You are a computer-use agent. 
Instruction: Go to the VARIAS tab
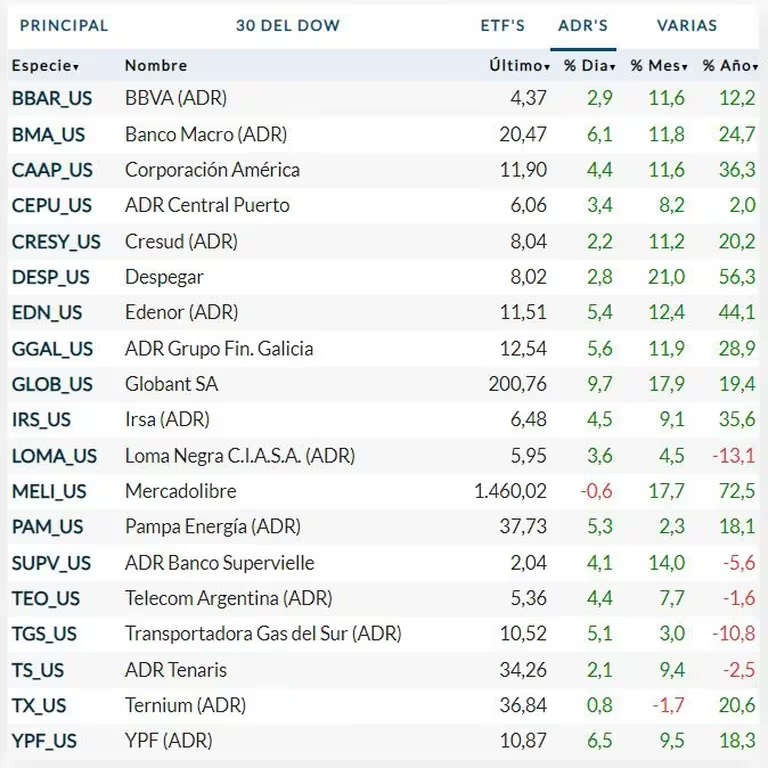pos(686,26)
